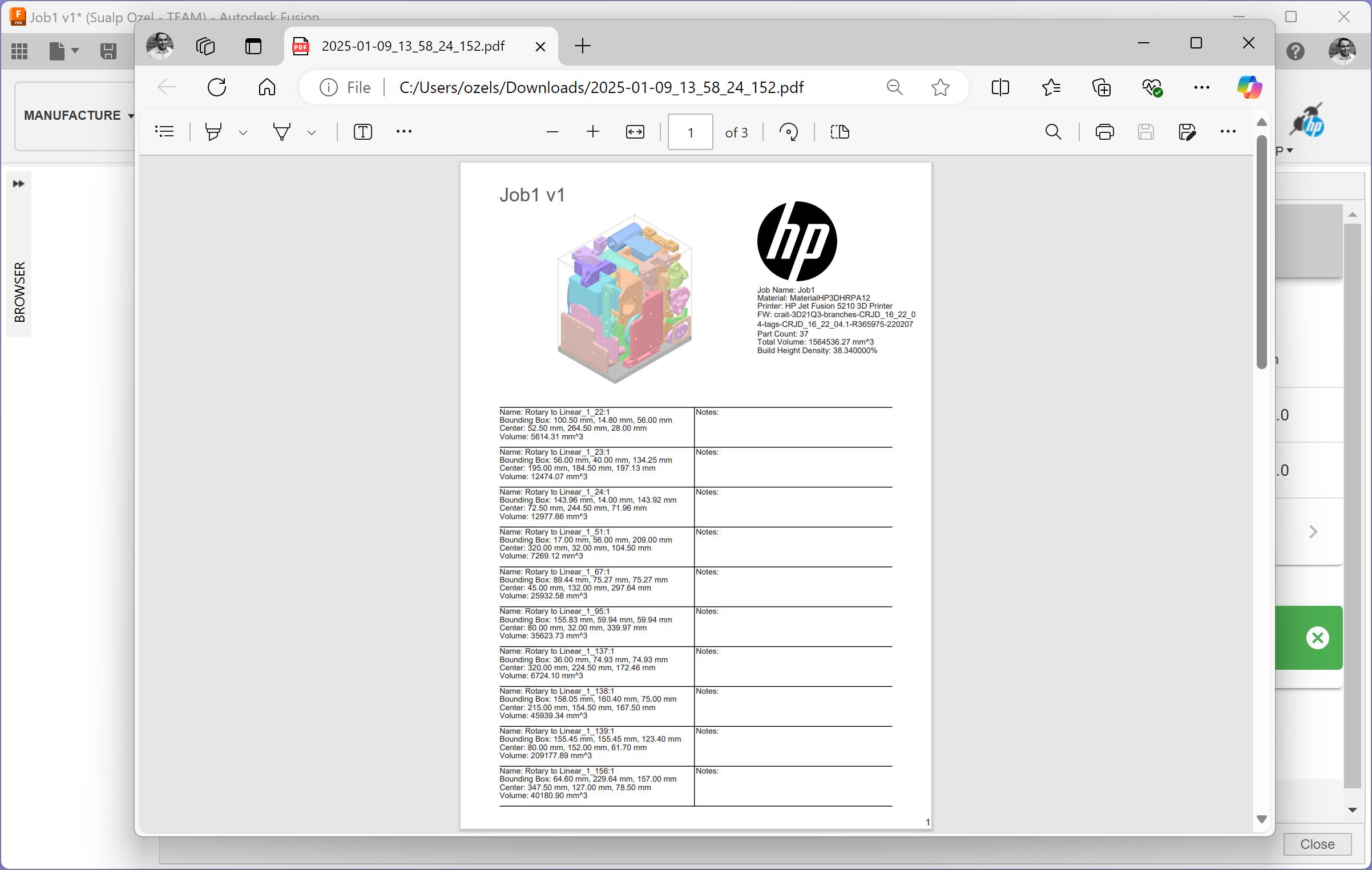Click the Close button at bottom right

(1317, 844)
